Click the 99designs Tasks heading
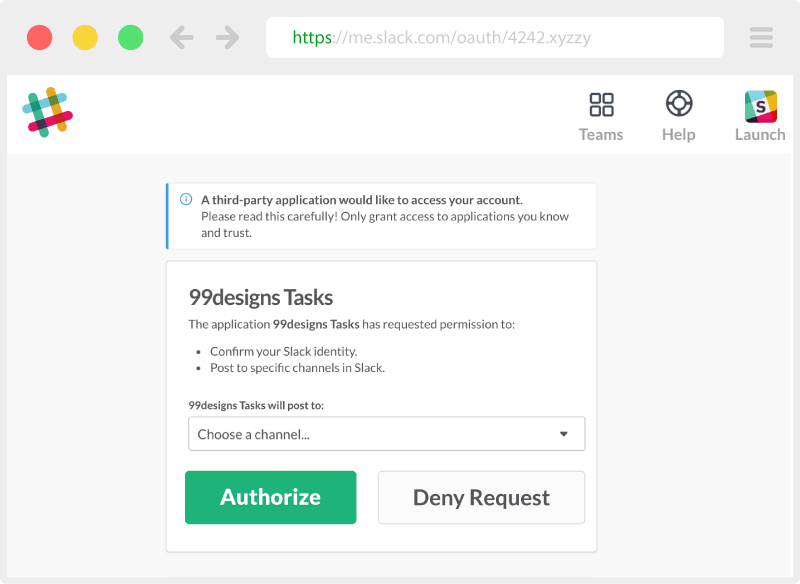800x584 pixels. [x=261, y=297]
